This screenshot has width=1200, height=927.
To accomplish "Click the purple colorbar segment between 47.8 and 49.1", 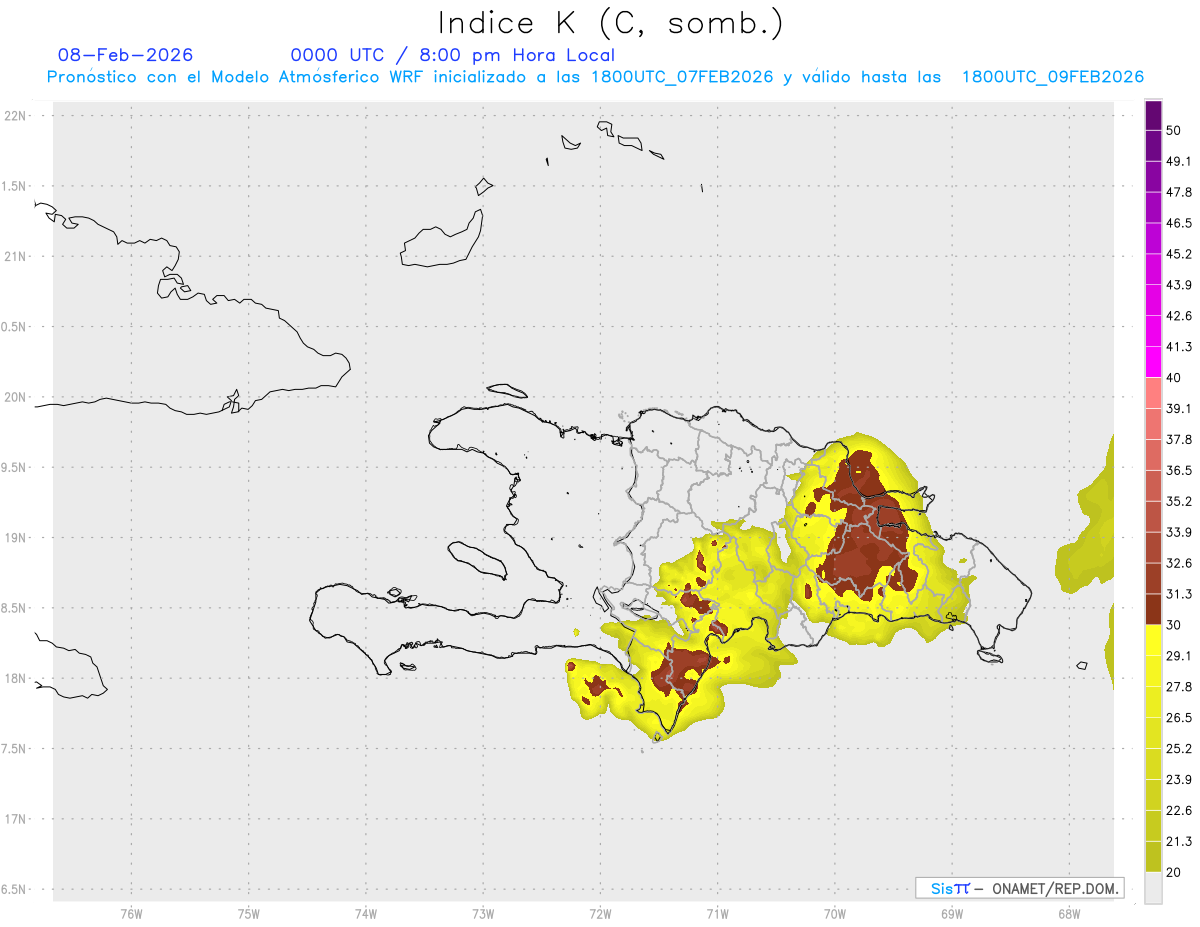I will pos(1153,176).
